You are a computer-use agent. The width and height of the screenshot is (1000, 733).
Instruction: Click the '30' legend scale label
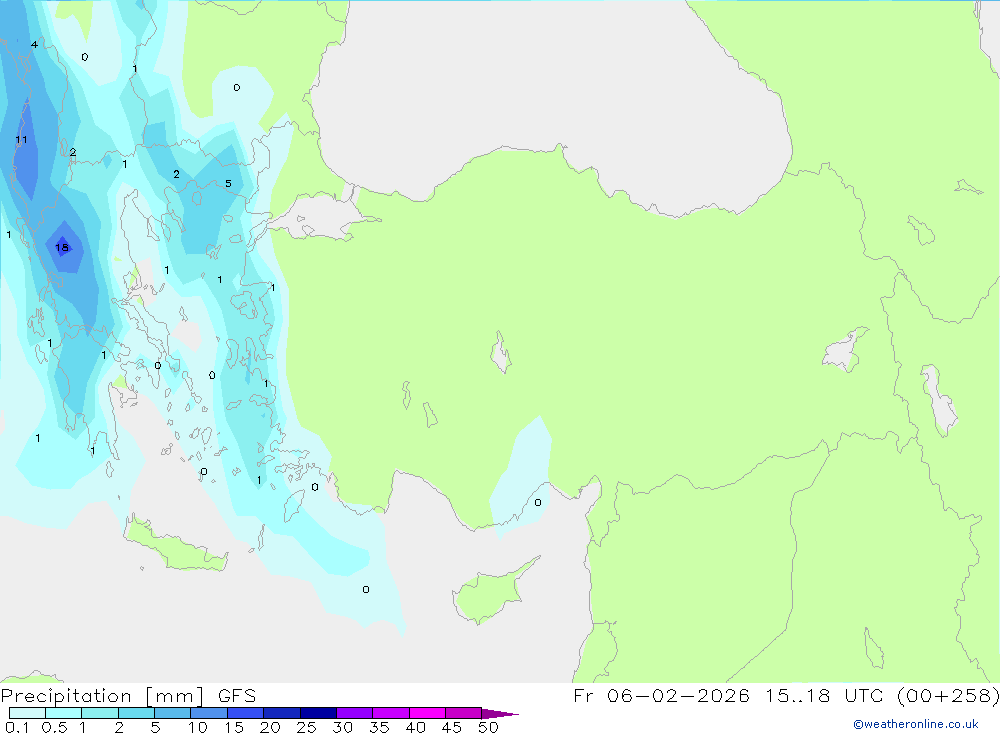coord(342,727)
